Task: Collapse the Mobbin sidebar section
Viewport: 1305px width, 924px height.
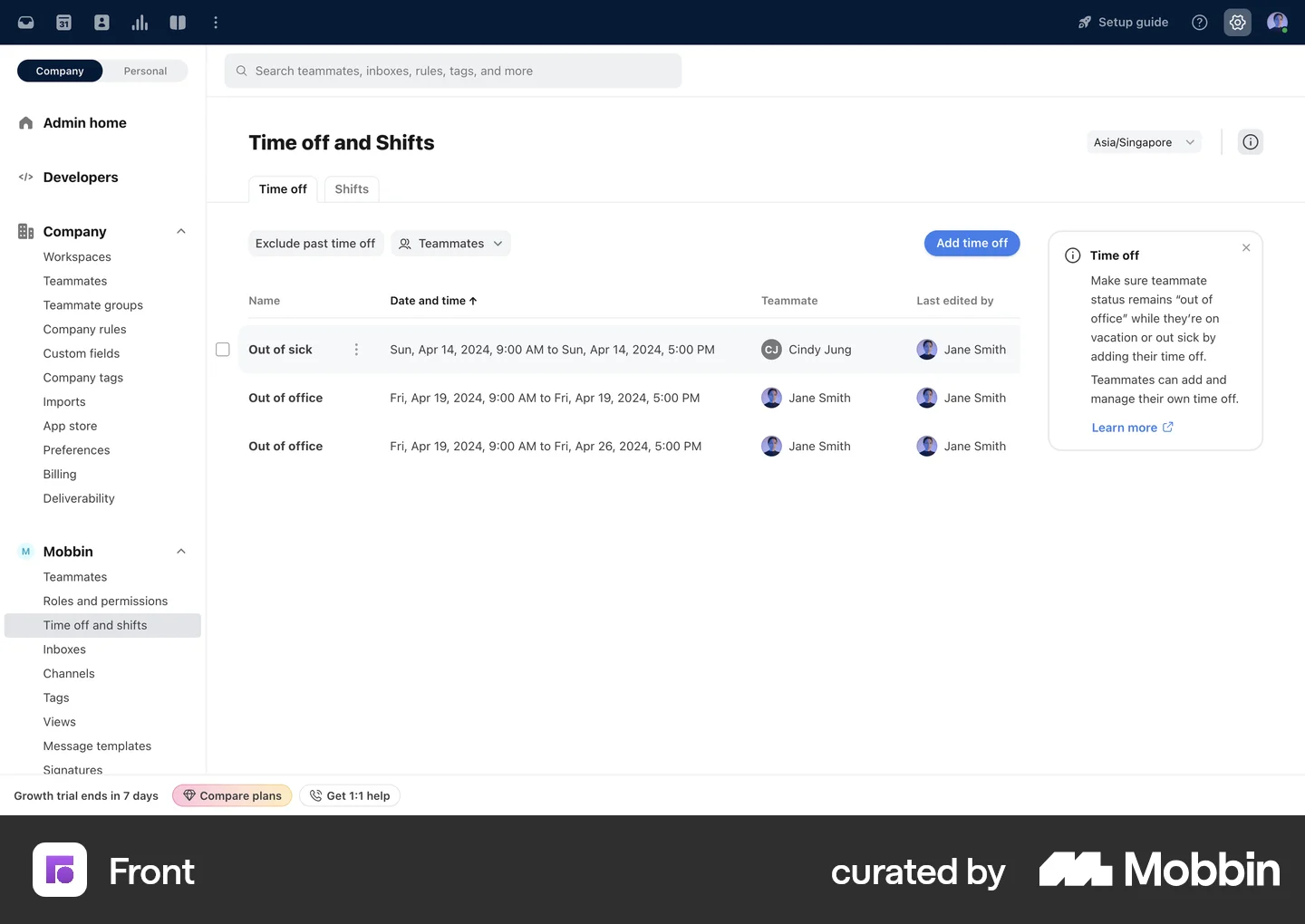Action: [x=181, y=552]
